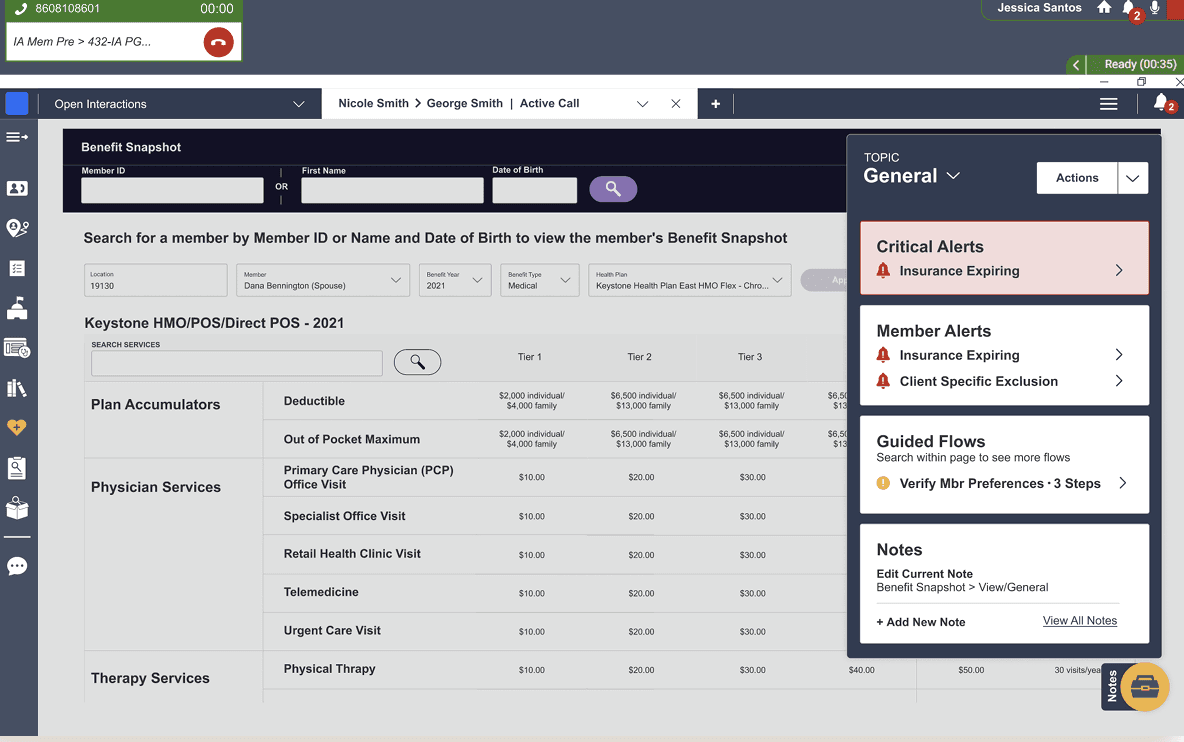Click the Location field showing 19130
1184x742 pixels.
pyautogui.click(x=156, y=280)
